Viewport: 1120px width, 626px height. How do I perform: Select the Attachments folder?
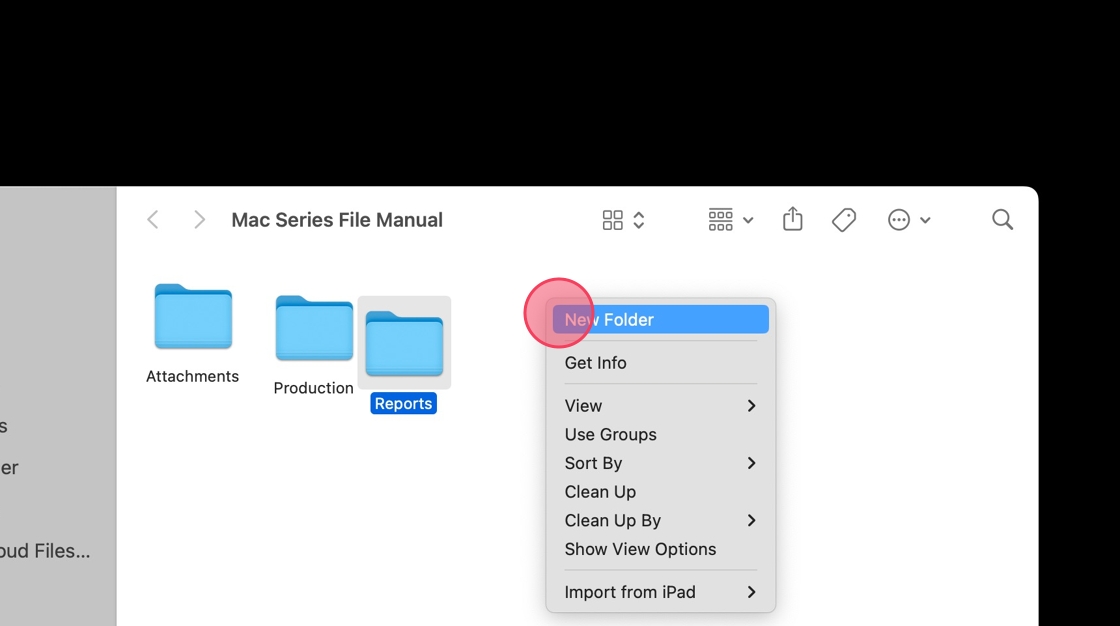193,318
